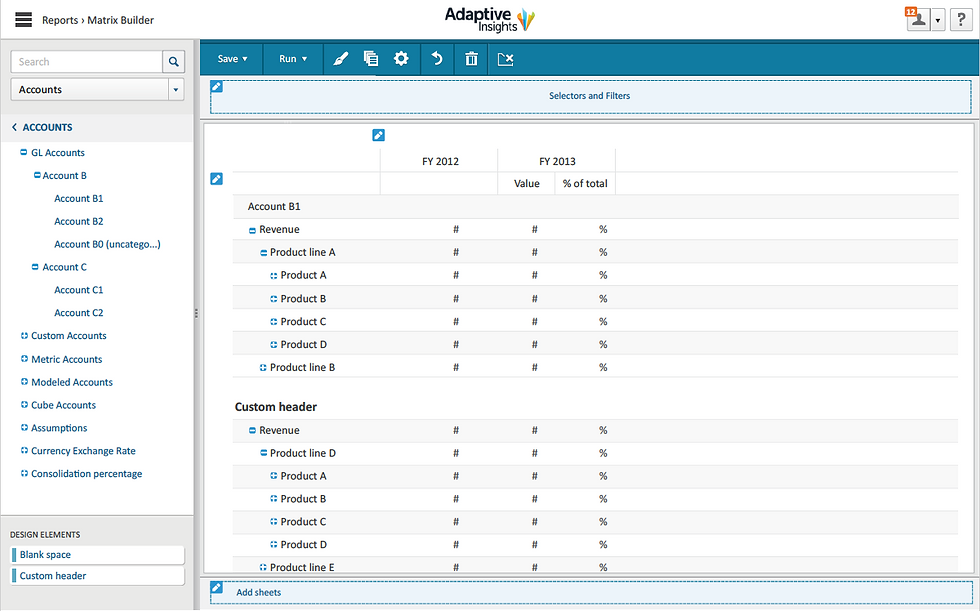Click the Blank space design element
This screenshot has height=611, width=980.
pyautogui.click(x=98, y=555)
